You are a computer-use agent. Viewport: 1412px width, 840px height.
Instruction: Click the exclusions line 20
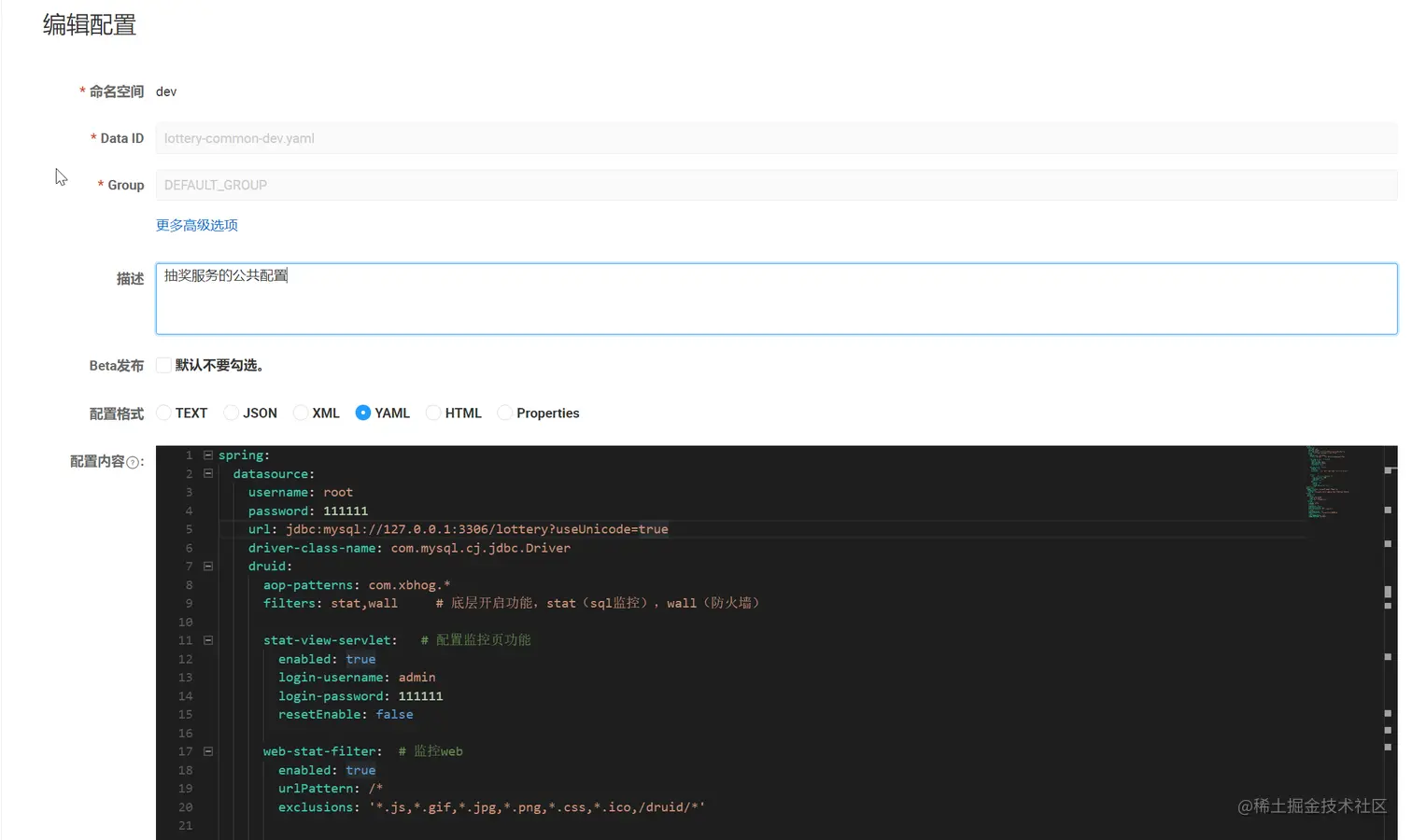click(491, 807)
